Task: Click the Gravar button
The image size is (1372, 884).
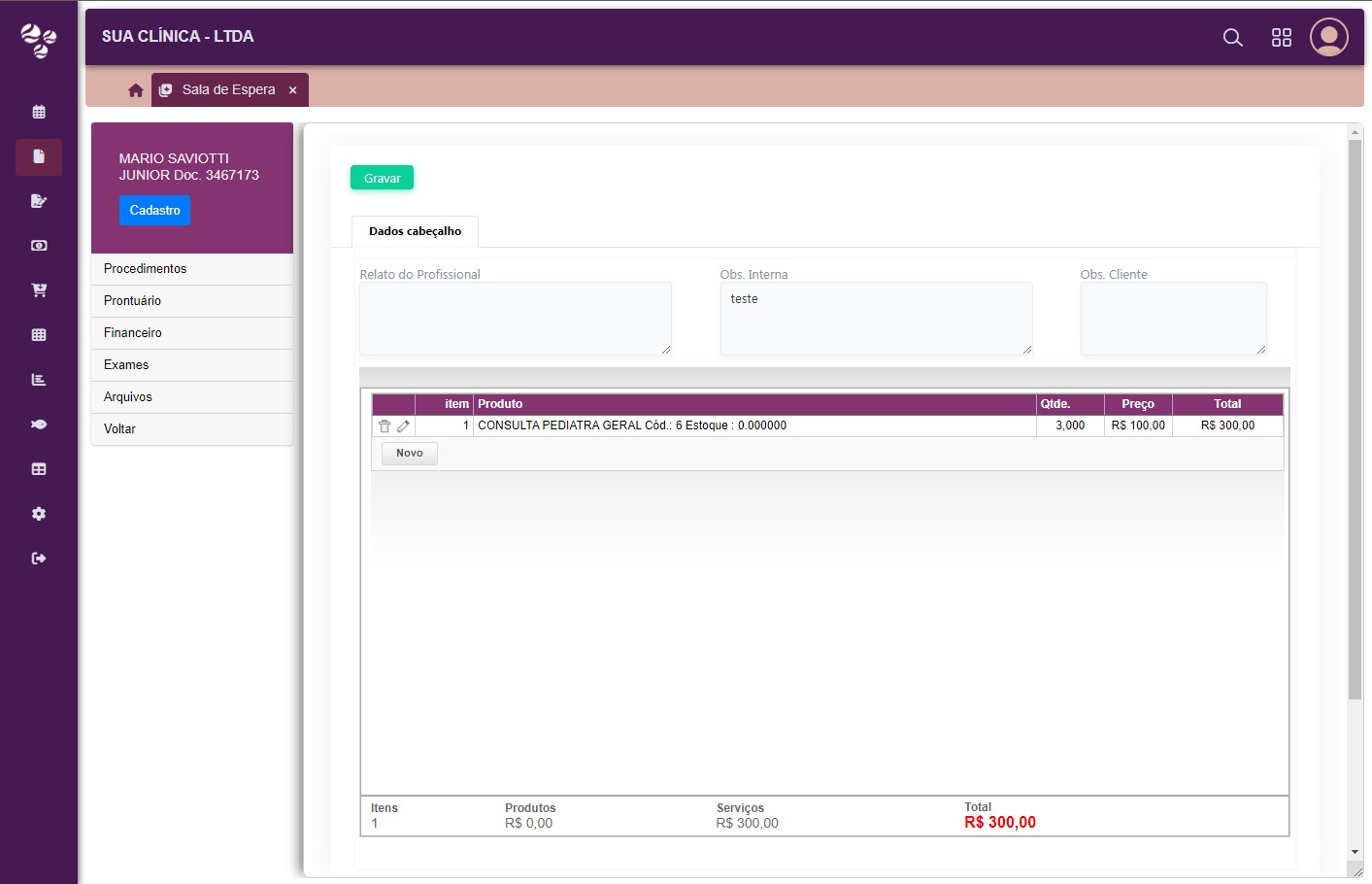Action: [x=382, y=178]
